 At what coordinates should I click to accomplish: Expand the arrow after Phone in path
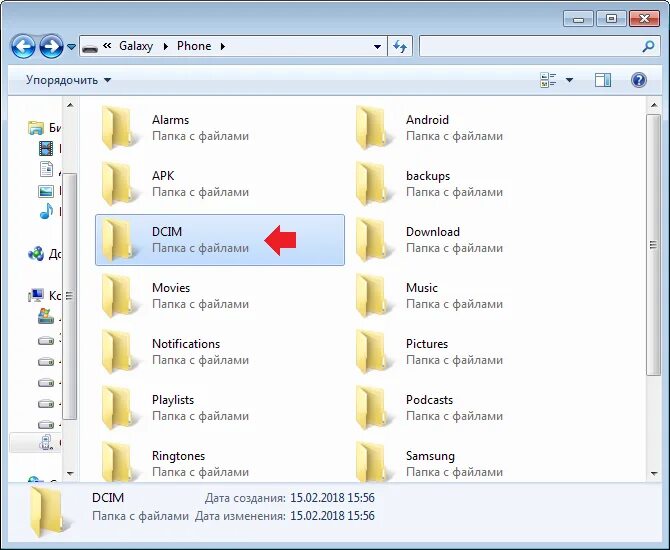(223, 46)
